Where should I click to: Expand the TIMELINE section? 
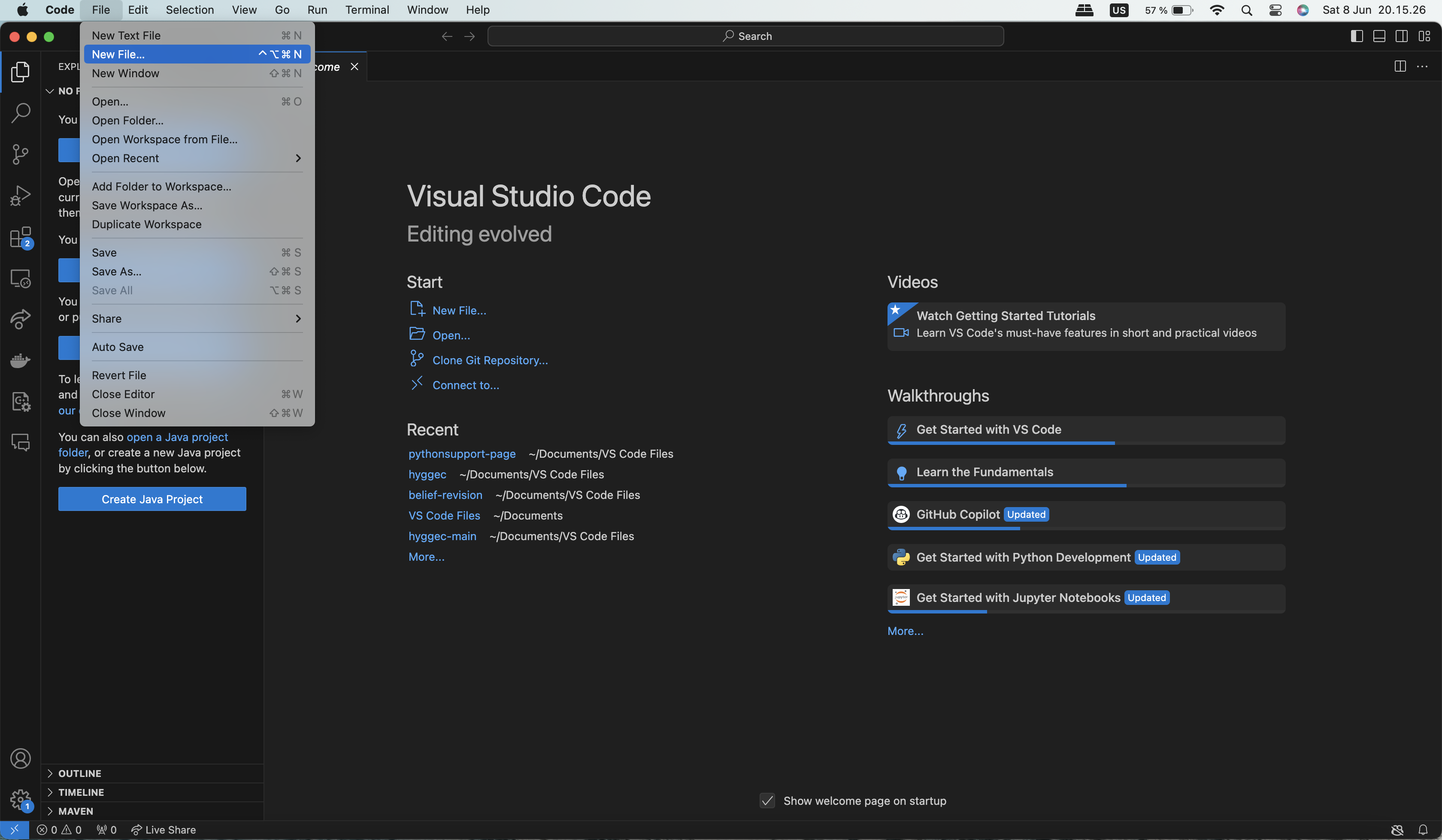[152, 792]
